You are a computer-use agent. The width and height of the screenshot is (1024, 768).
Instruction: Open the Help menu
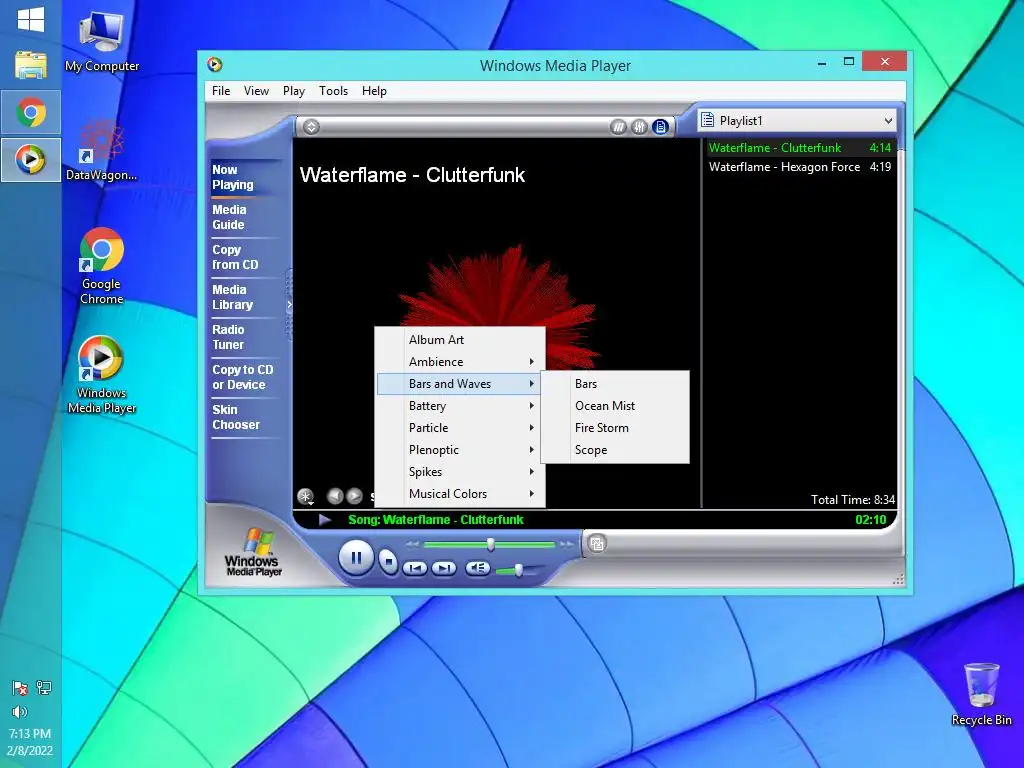(x=374, y=91)
